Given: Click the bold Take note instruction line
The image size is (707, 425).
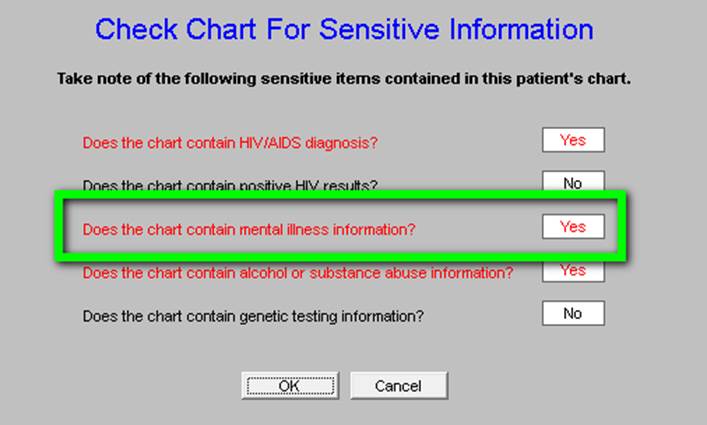Looking at the screenshot, I should click(x=344, y=79).
